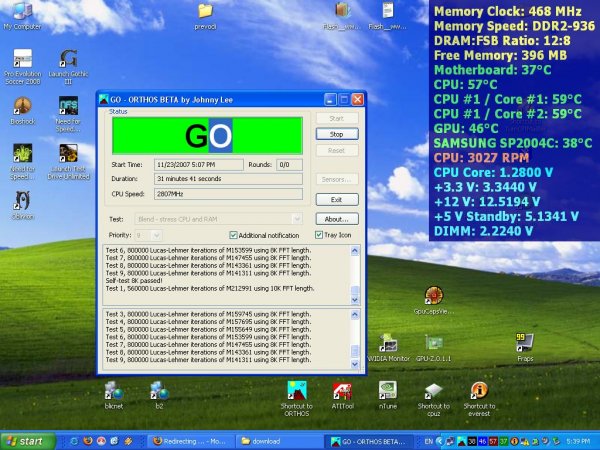Select the Pro Evolution Soccer 2008 shortcut
Image resolution: width=600 pixels, height=450 pixels.
(23, 67)
